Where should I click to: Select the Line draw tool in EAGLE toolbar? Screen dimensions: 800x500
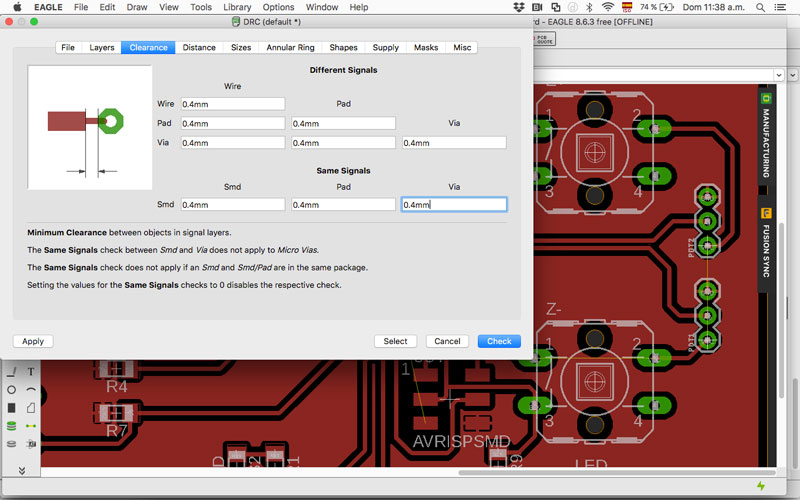tap(11, 372)
